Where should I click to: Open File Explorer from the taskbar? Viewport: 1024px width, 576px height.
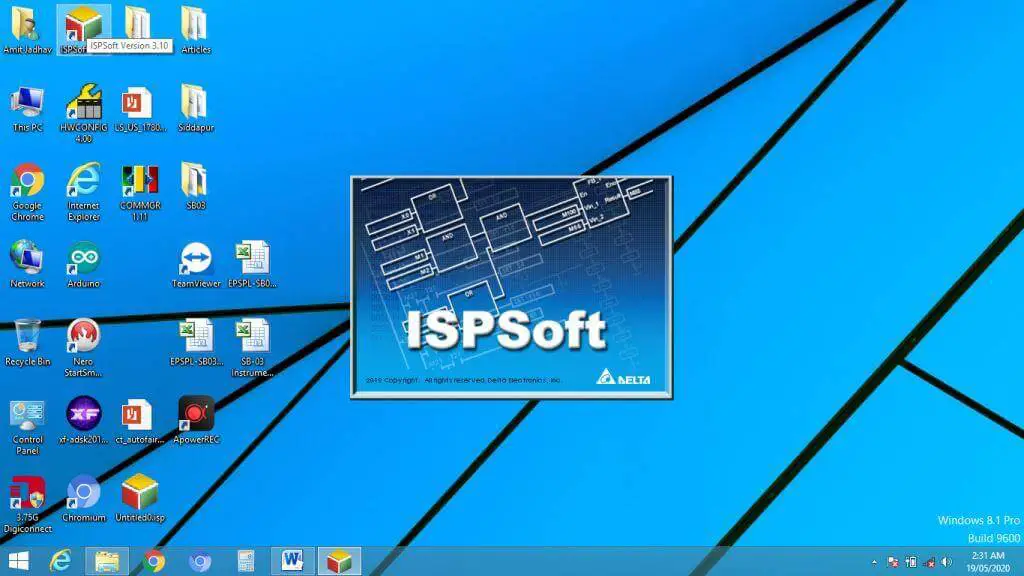[x=107, y=560]
